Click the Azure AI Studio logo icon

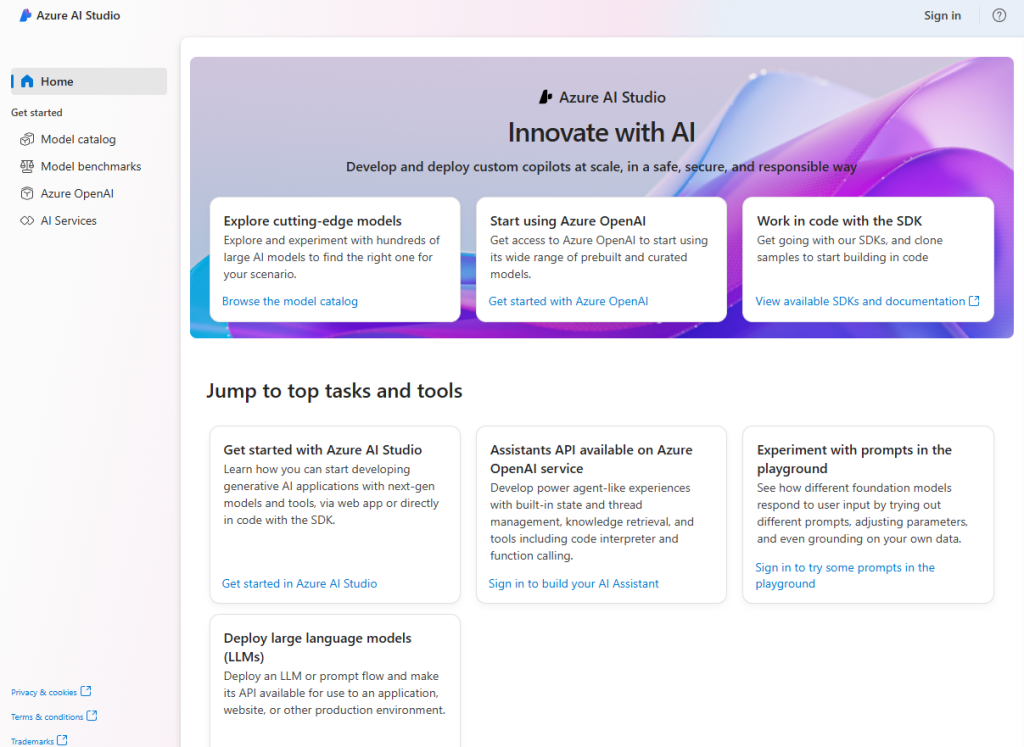[x=26, y=16]
